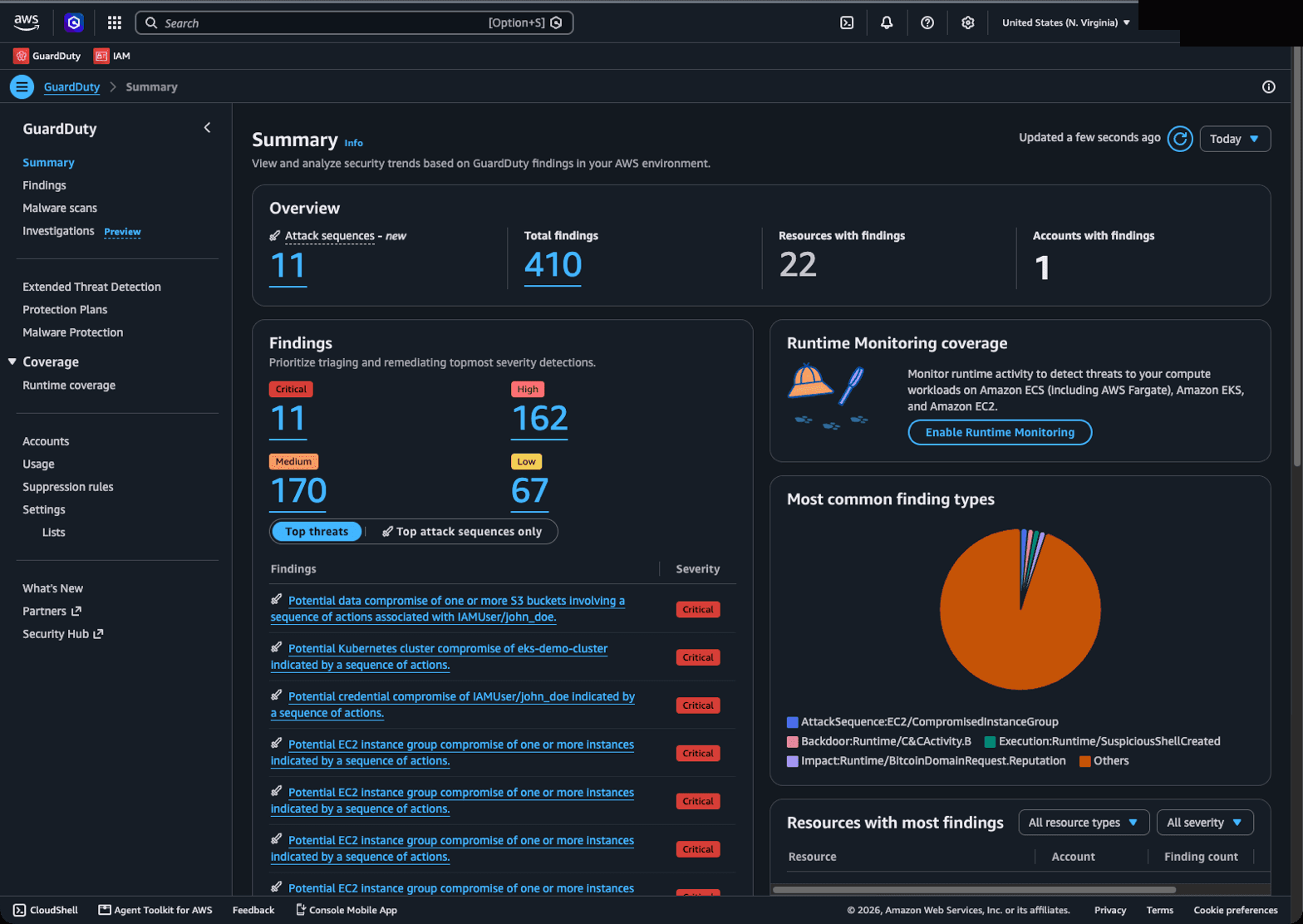Click the Others orange legend swatch
This screenshot has width=1303, height=924.
tap(1084, 761)
